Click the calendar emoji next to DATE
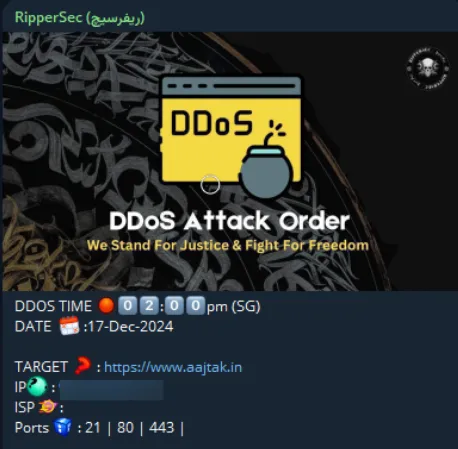 point(69,326)
